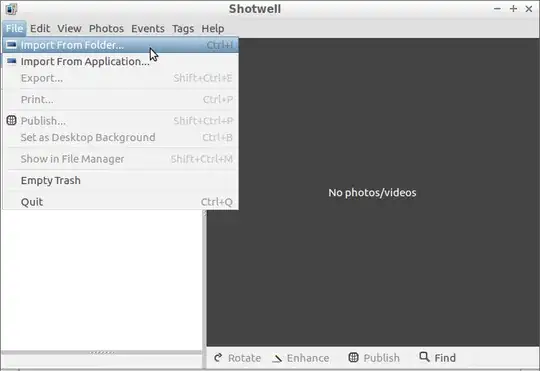Screen dimensions: 540x371
Task: Open the Events menu
Action: [148, 29]
